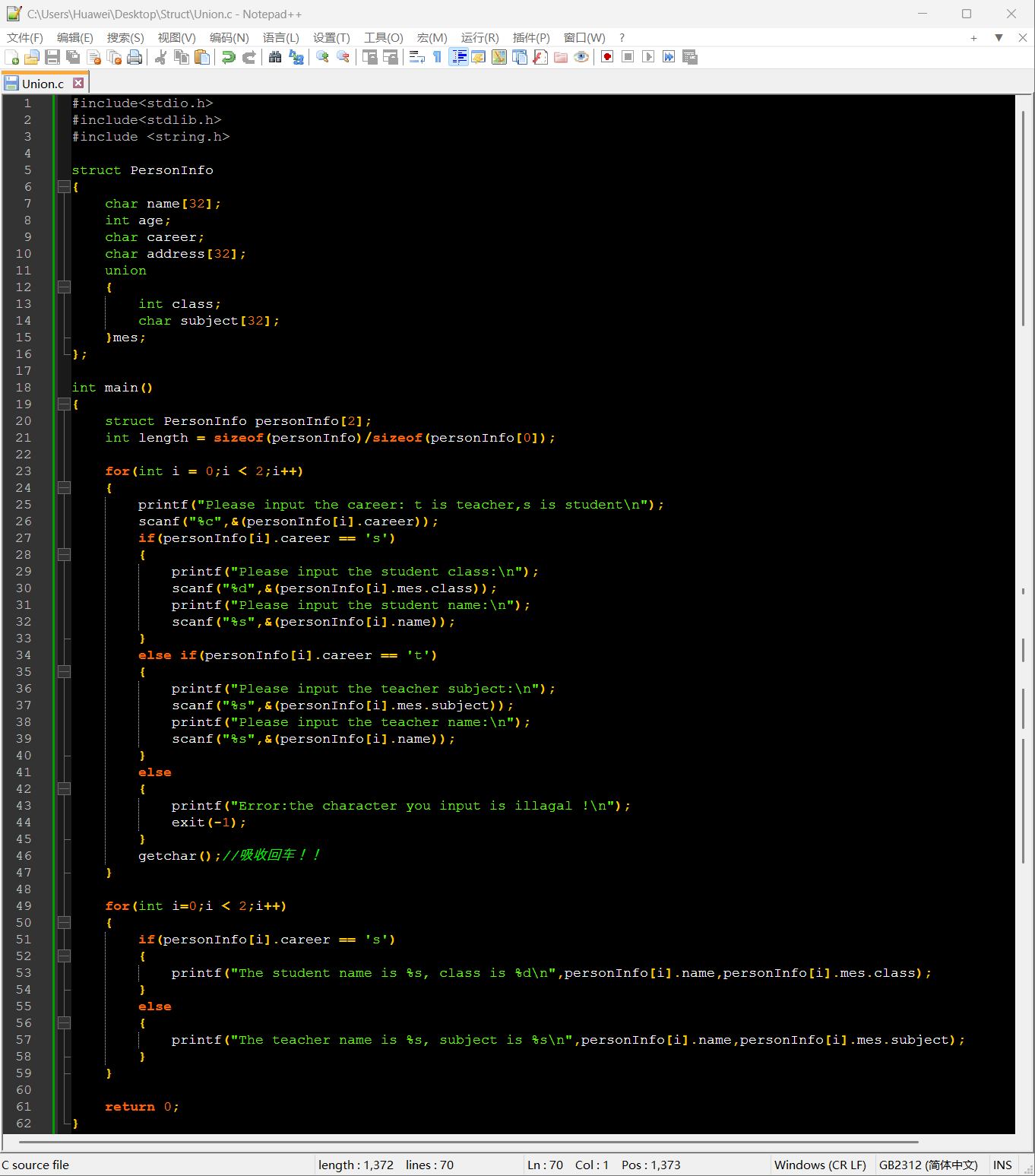Select the Union.c document tab
The image size is (1035, 1176).
click(x=43, y=84)
